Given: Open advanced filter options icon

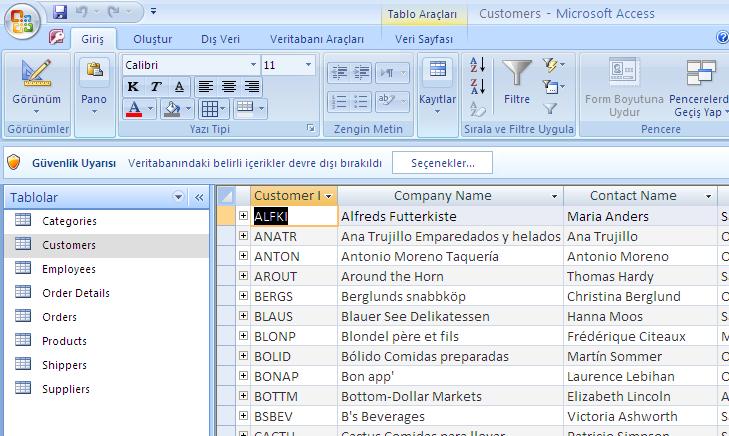Looking at the screenshot, I should click(x=553, y=86).
